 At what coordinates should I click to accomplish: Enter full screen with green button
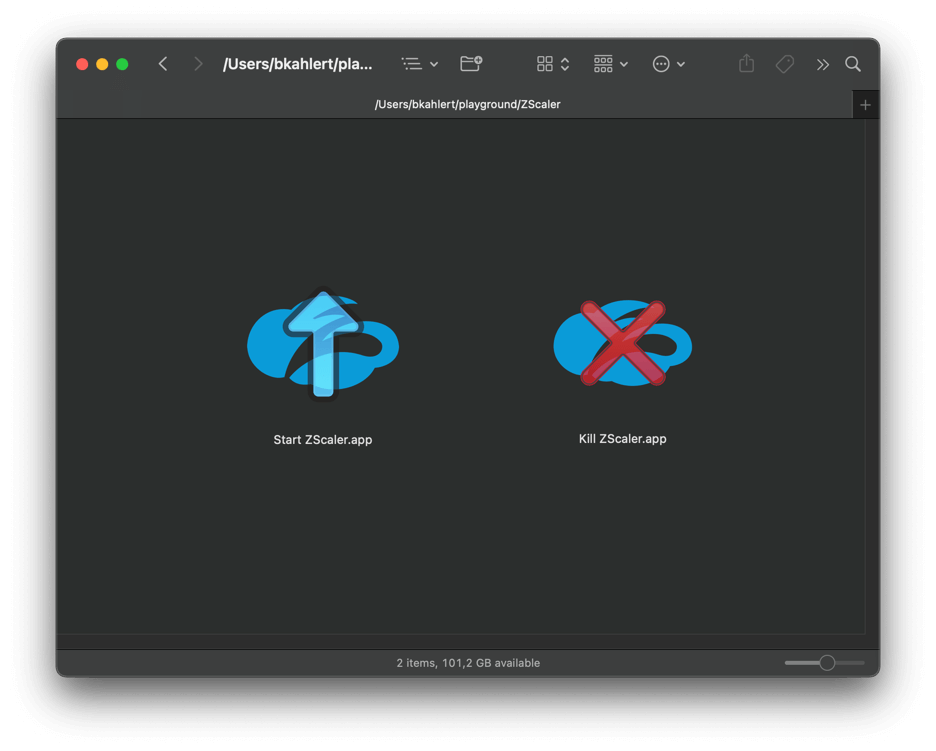(122, 64)
